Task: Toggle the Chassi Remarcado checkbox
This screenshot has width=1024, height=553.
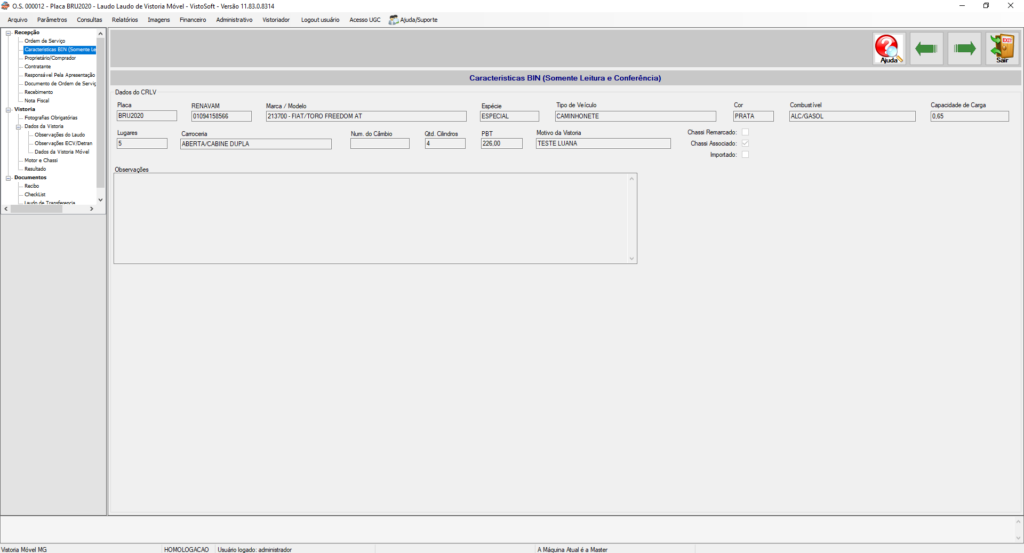Action: click(744, 132)
